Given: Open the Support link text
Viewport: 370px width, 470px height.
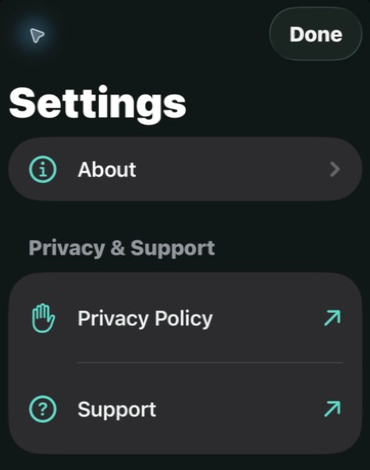Looking at the screenshot, I should pos(117,409).
